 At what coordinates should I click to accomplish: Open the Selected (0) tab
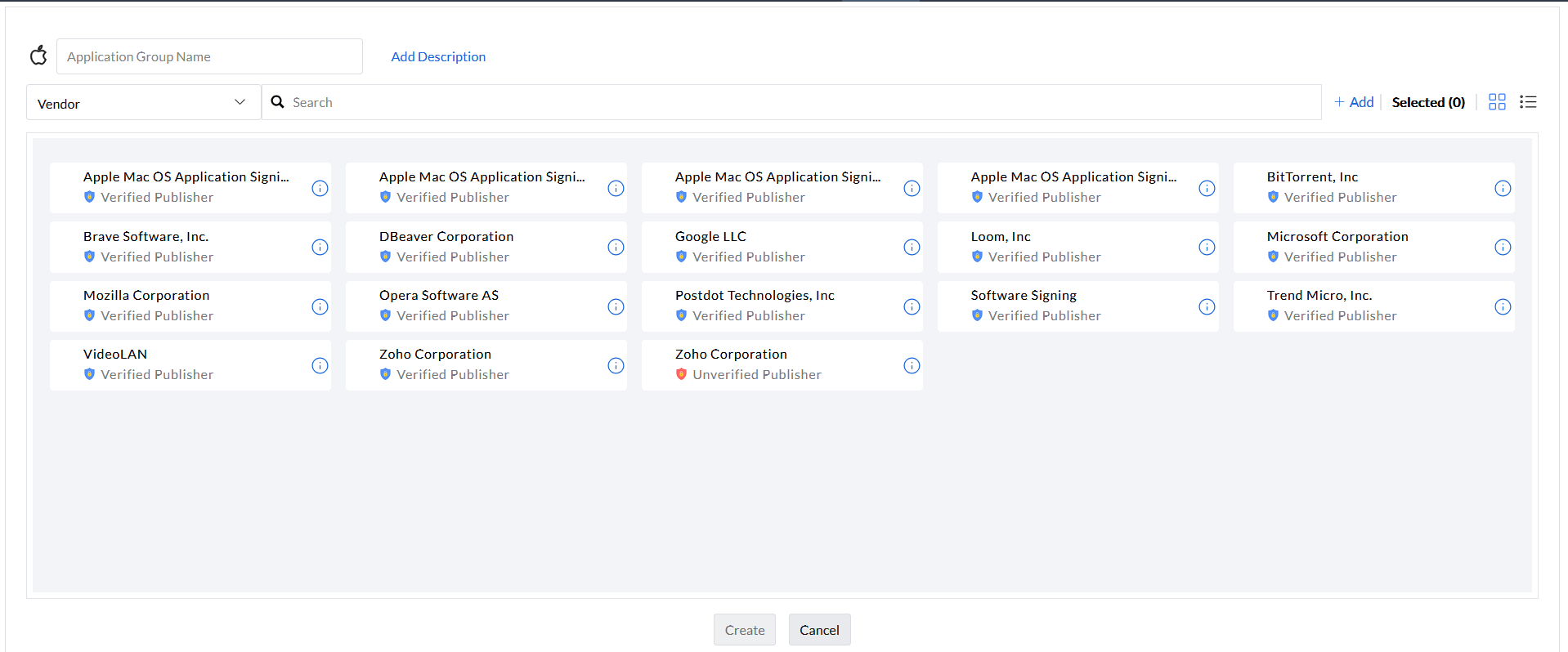[x=1428, y=102]
